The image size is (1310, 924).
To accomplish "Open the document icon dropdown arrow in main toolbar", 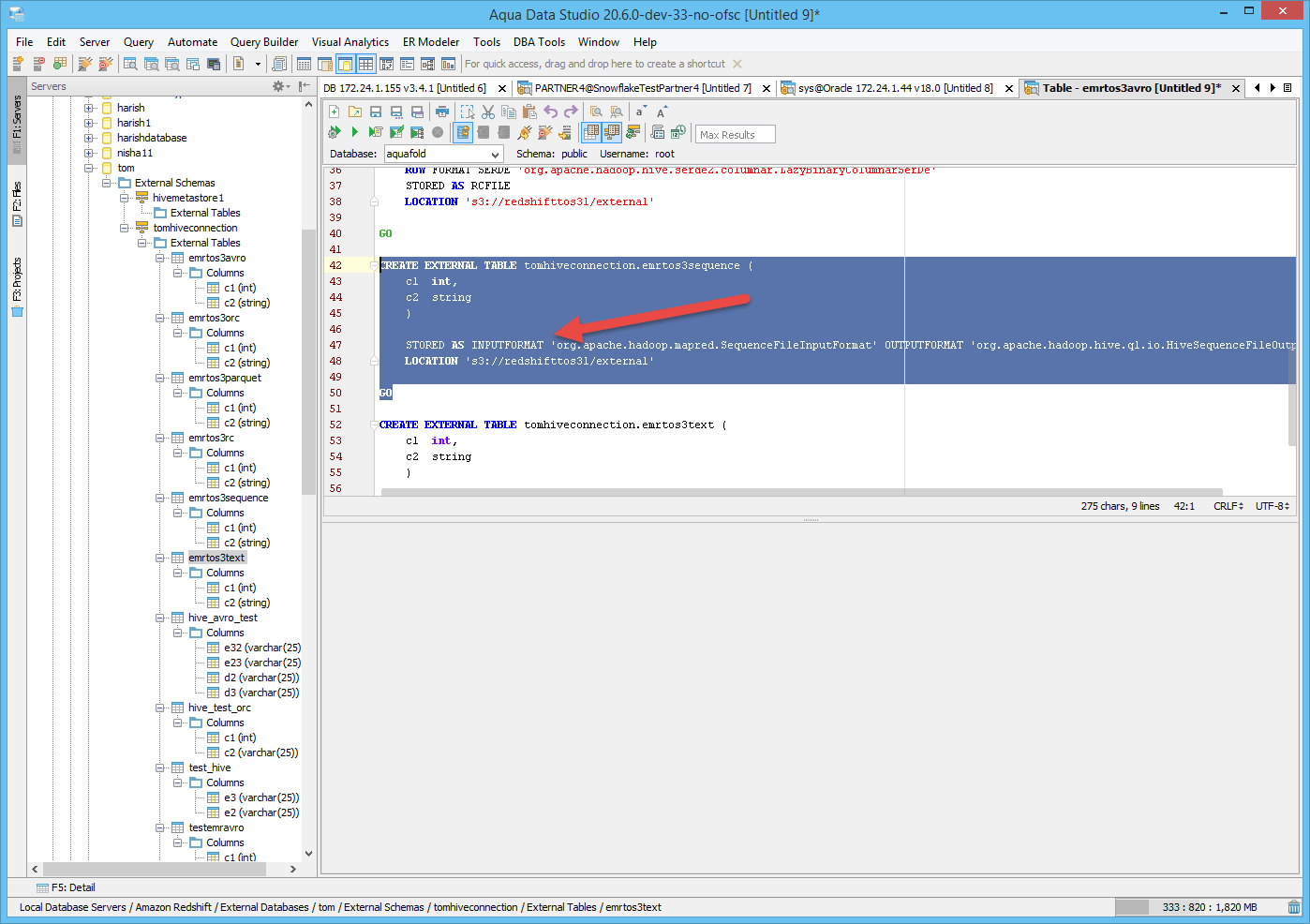I will [x=258, y=64].
